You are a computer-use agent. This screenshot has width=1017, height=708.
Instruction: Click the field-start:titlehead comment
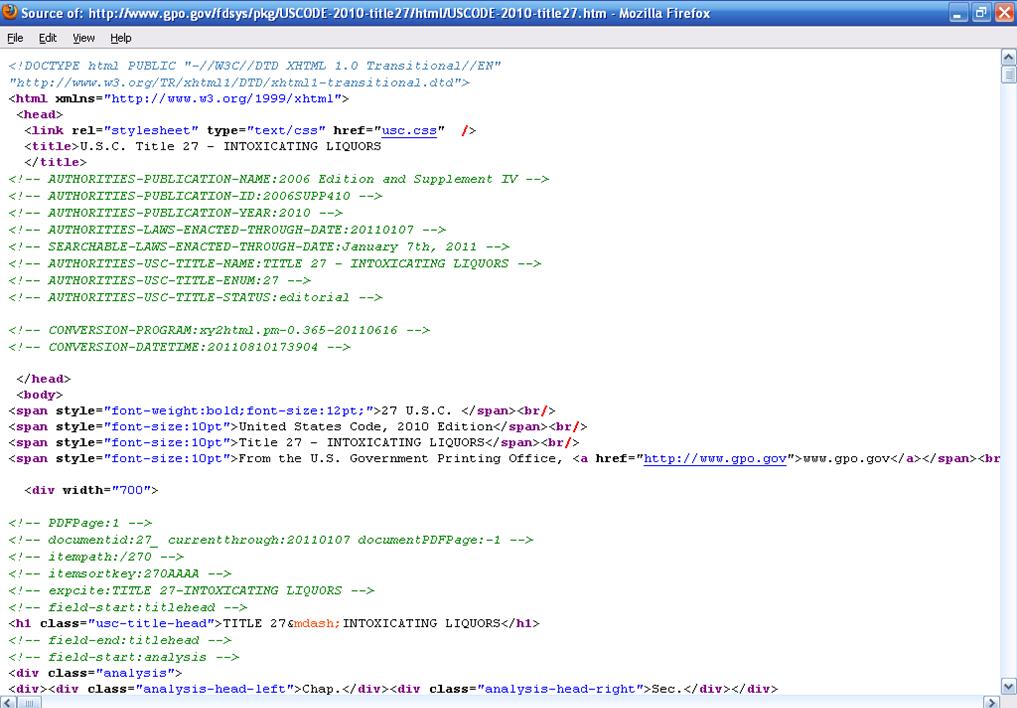(128, 607)
